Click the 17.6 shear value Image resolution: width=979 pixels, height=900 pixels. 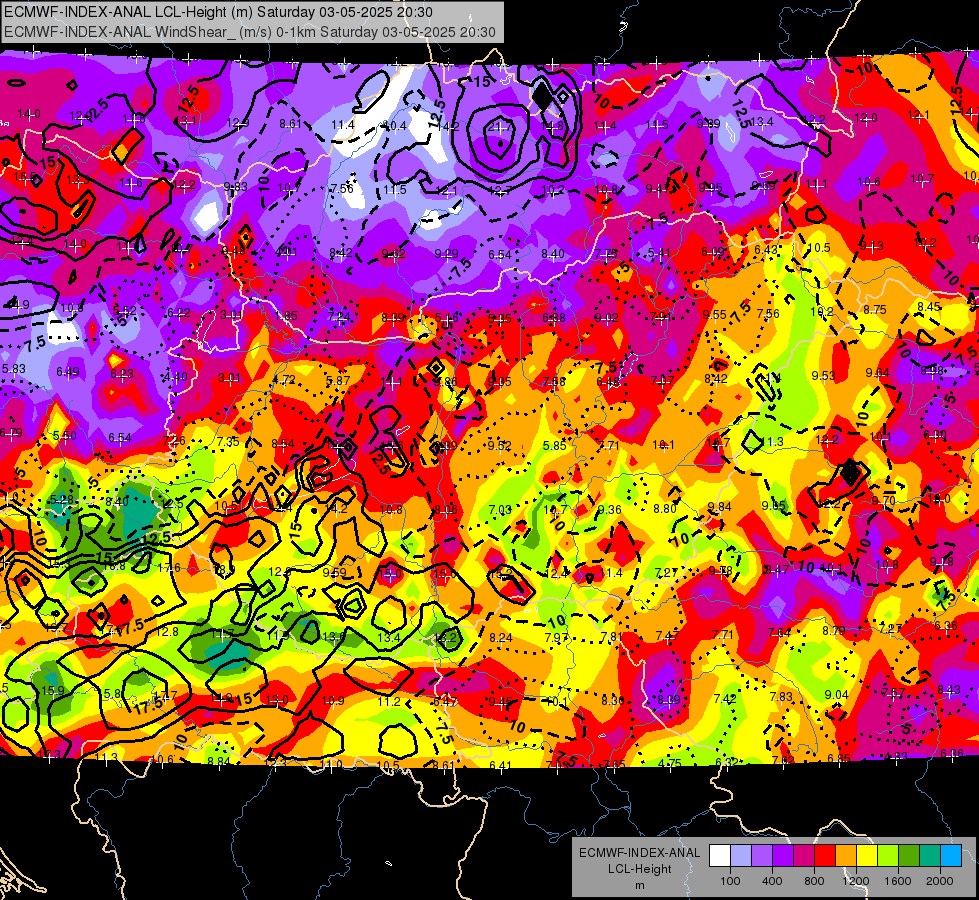click(x=169, y=568)
